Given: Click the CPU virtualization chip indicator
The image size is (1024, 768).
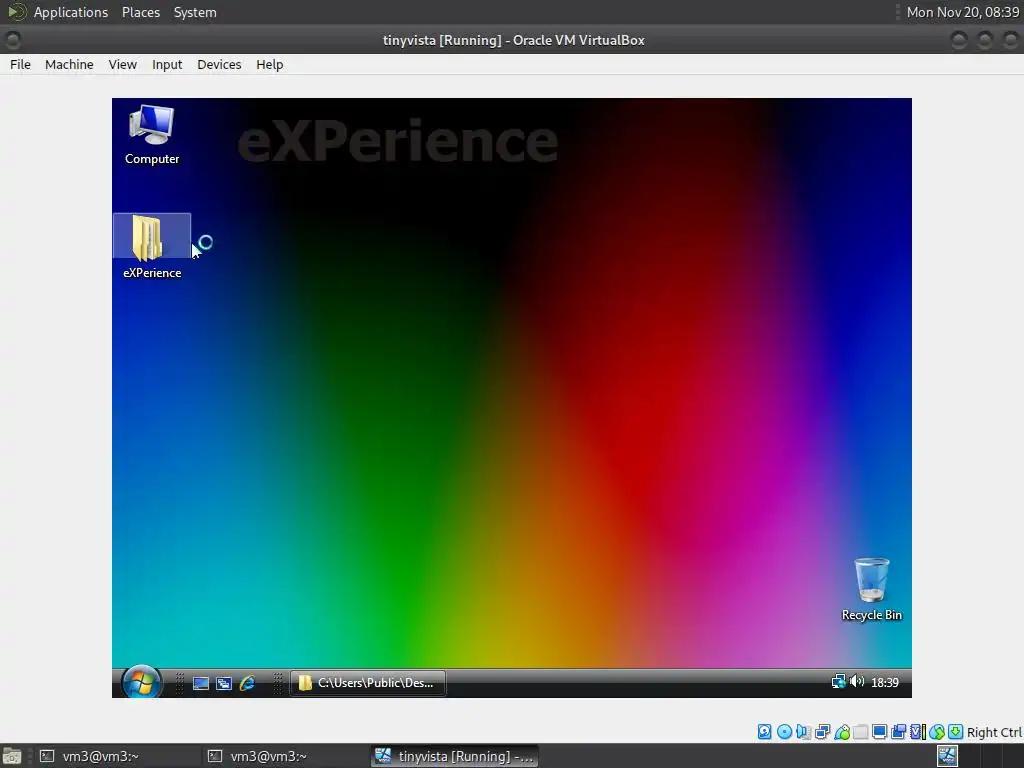Looking at the screenshot, I should (x=918, y=732).
